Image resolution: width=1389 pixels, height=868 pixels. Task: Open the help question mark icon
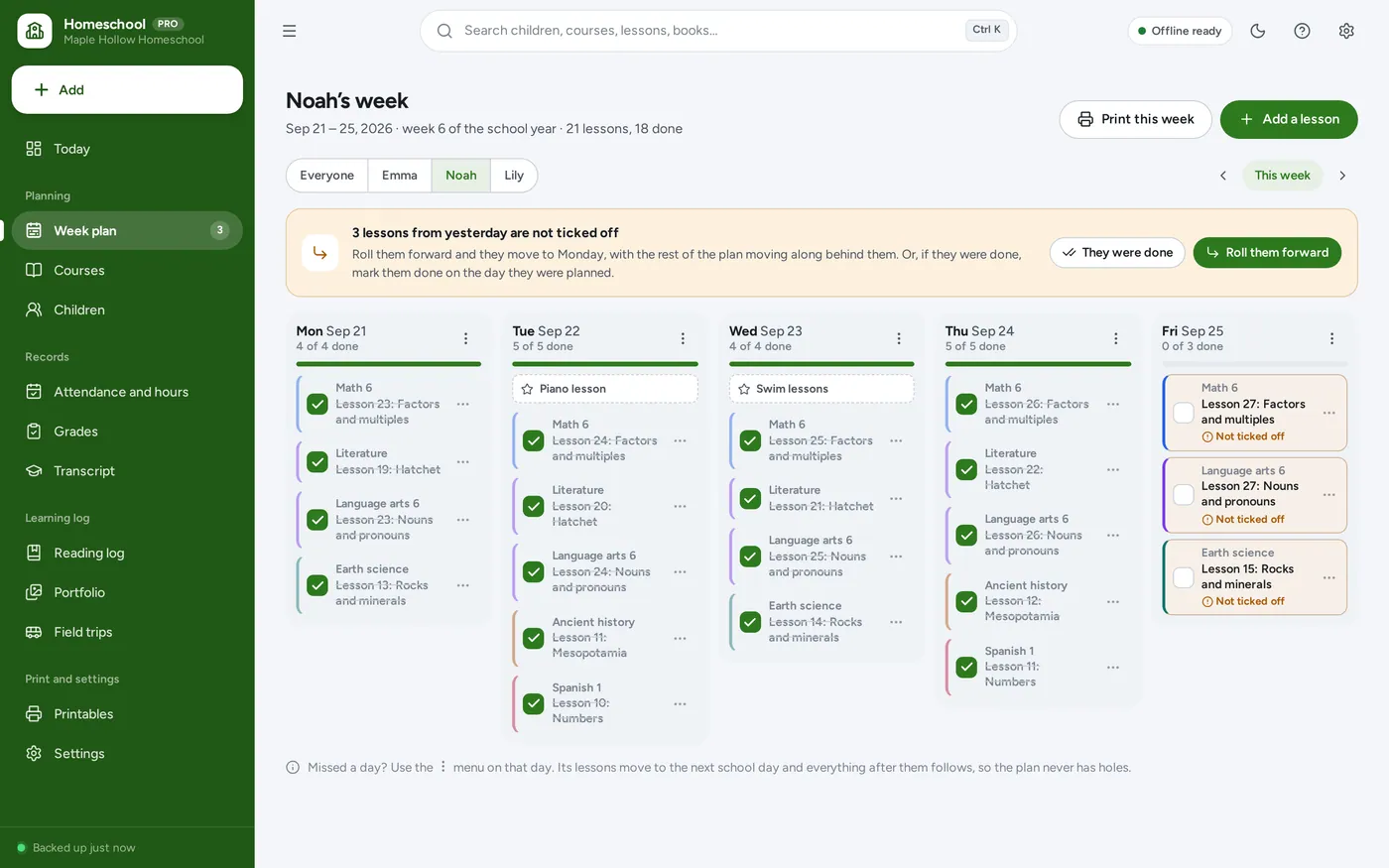click(1302, 31)
